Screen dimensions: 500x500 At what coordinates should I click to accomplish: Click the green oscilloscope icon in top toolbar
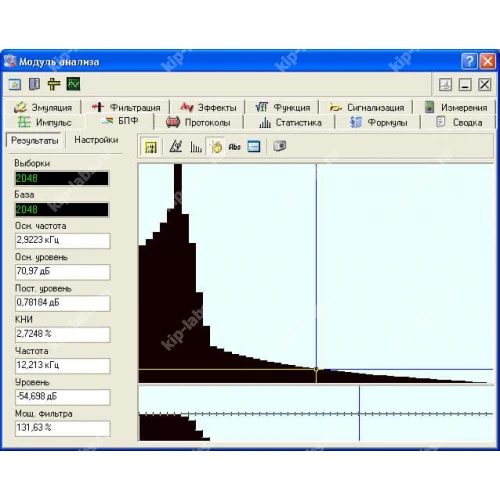point(73,84)
